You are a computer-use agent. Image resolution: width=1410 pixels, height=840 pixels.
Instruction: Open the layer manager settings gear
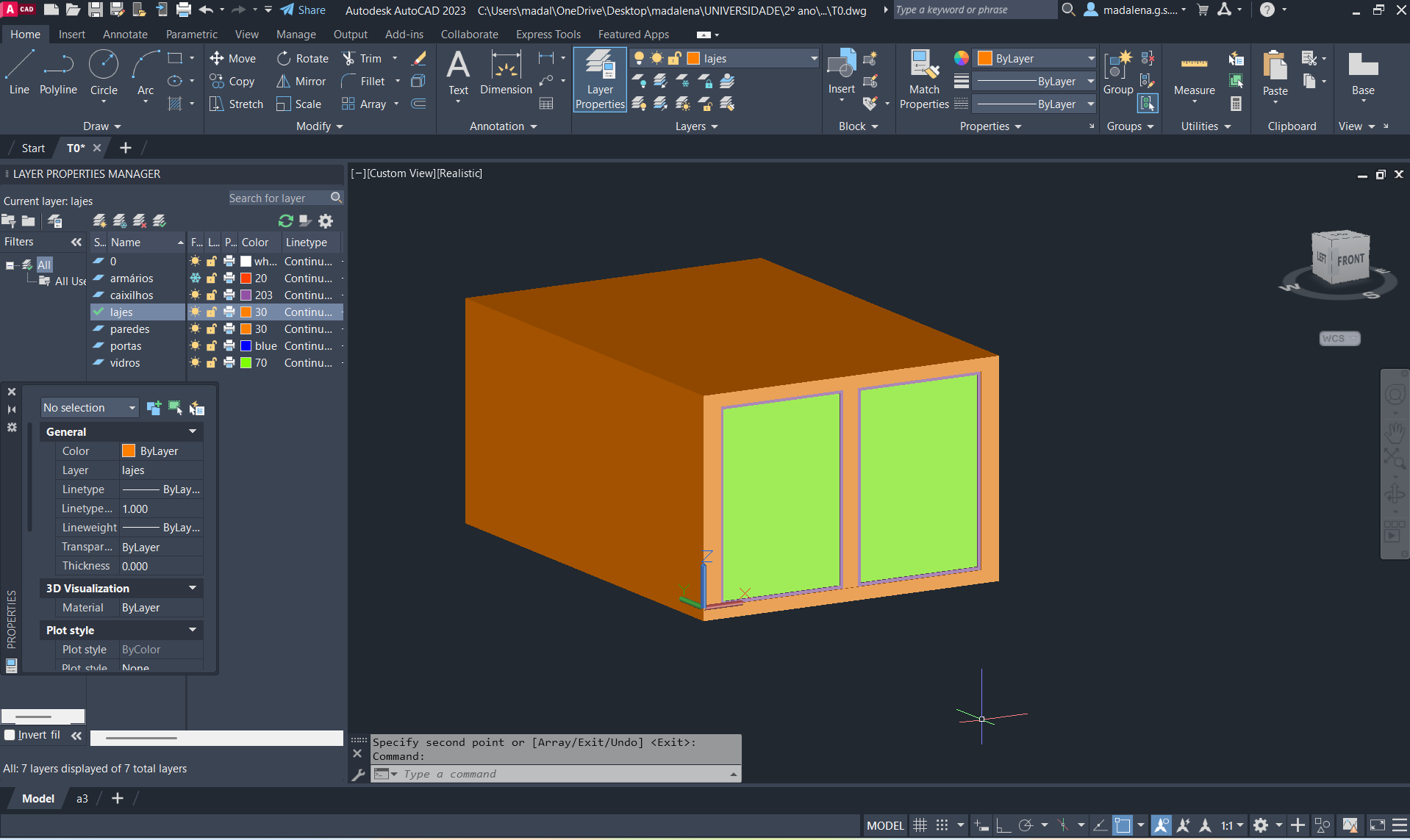pyautogui.click(x=326, y=221)
